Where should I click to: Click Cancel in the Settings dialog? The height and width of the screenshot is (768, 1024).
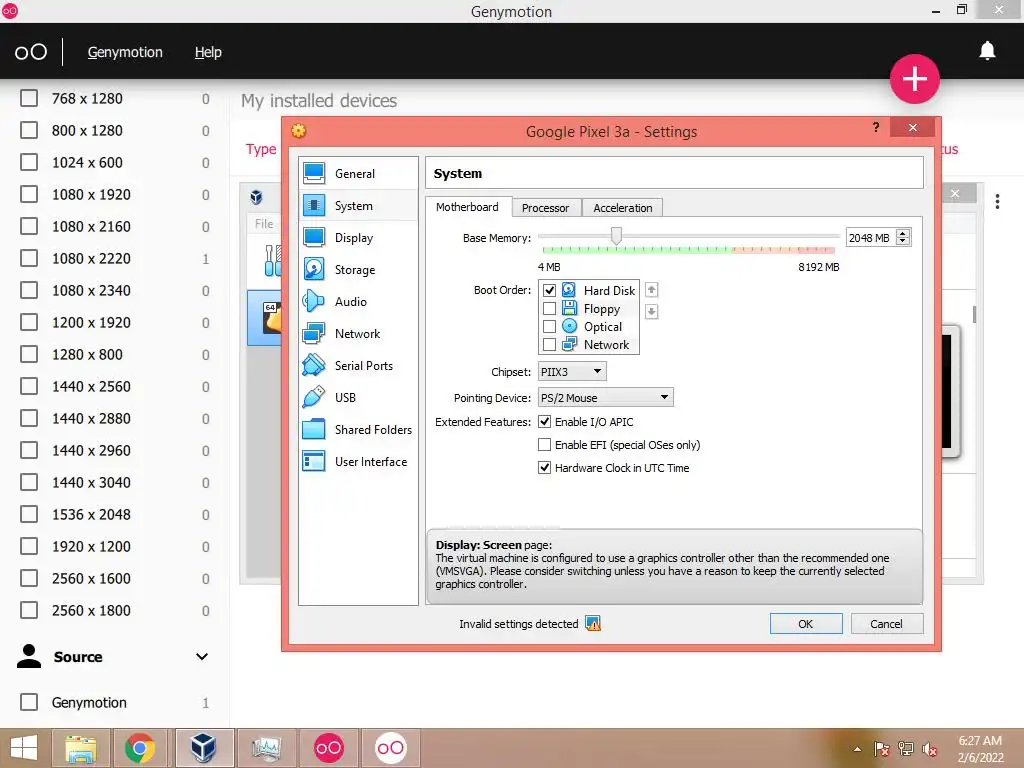[886, 624]
